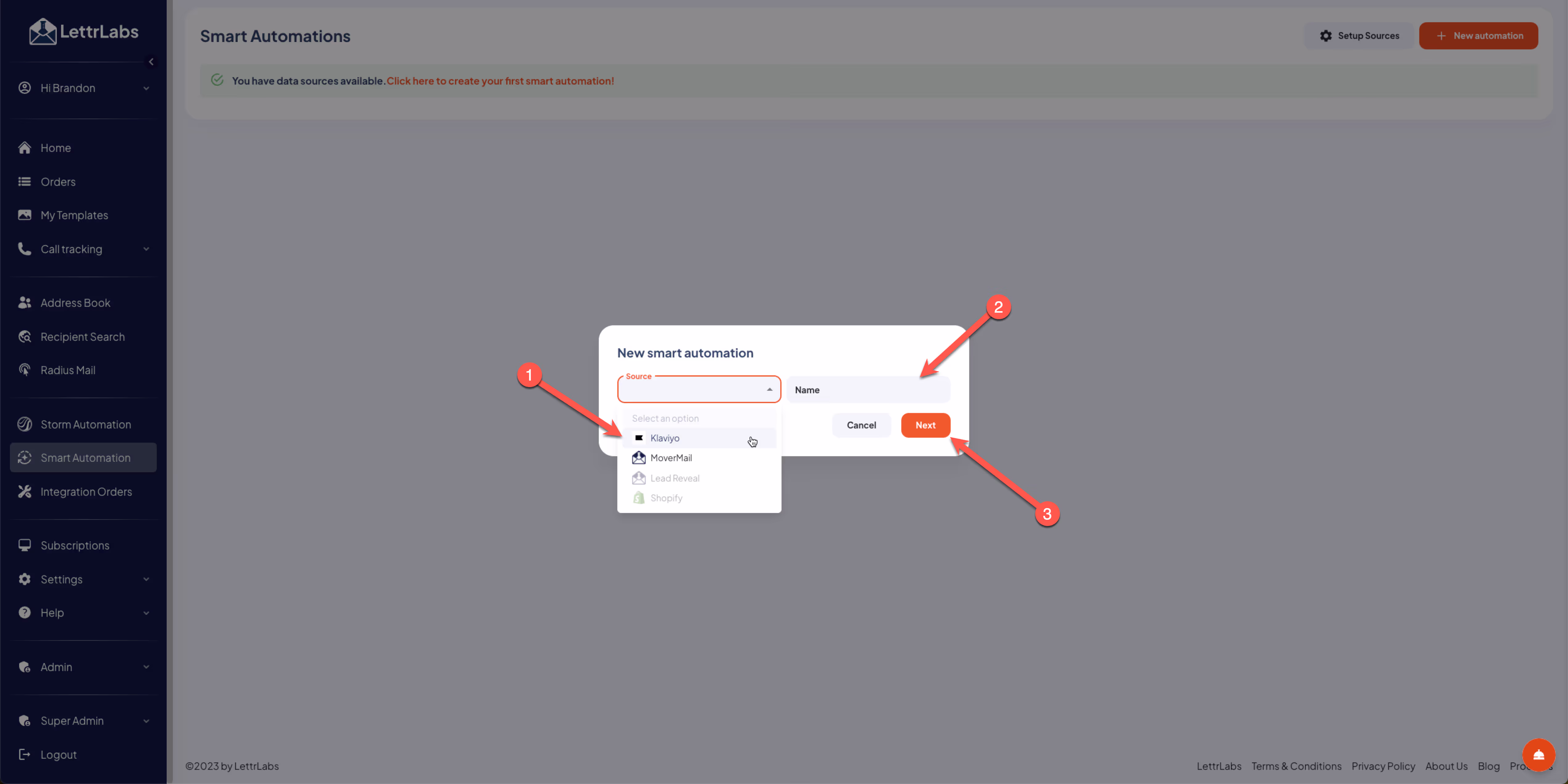Open LettrLabs footer link
The height and width of the screenshot is (784, 1568).
pos(1219,766)
